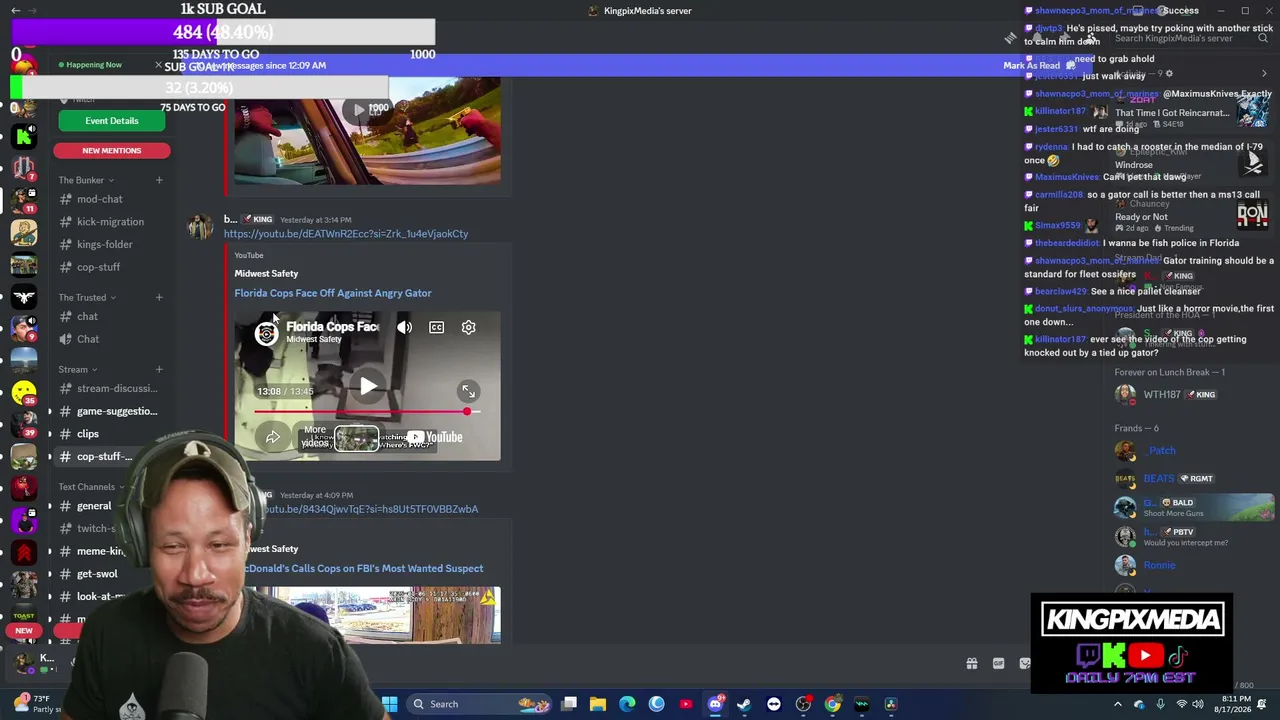Open the green Kick server icon
The height and width of the screenshot is (720, 1280).
pyautogui.click(x=24, y=137)
